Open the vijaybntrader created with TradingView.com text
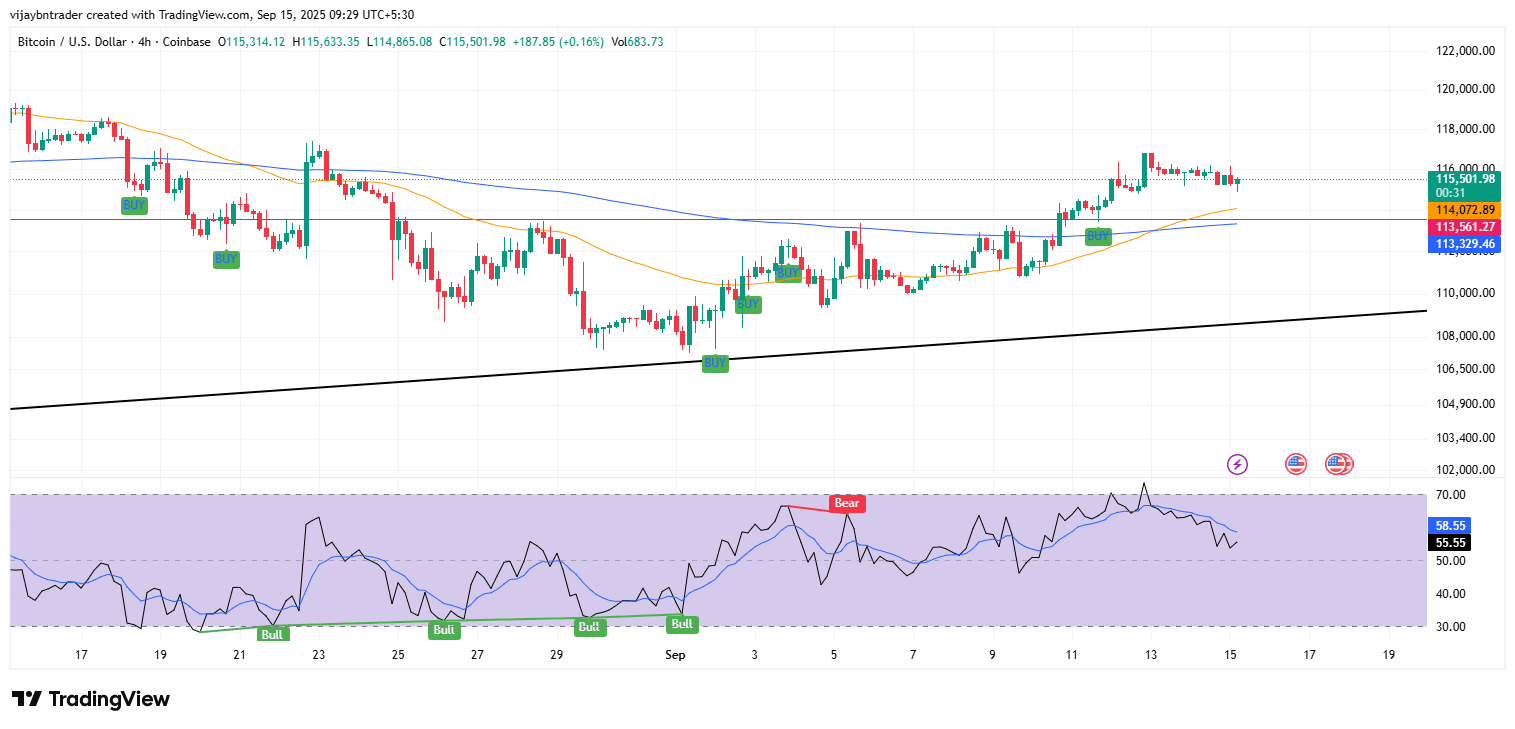 tap(131, 14)
